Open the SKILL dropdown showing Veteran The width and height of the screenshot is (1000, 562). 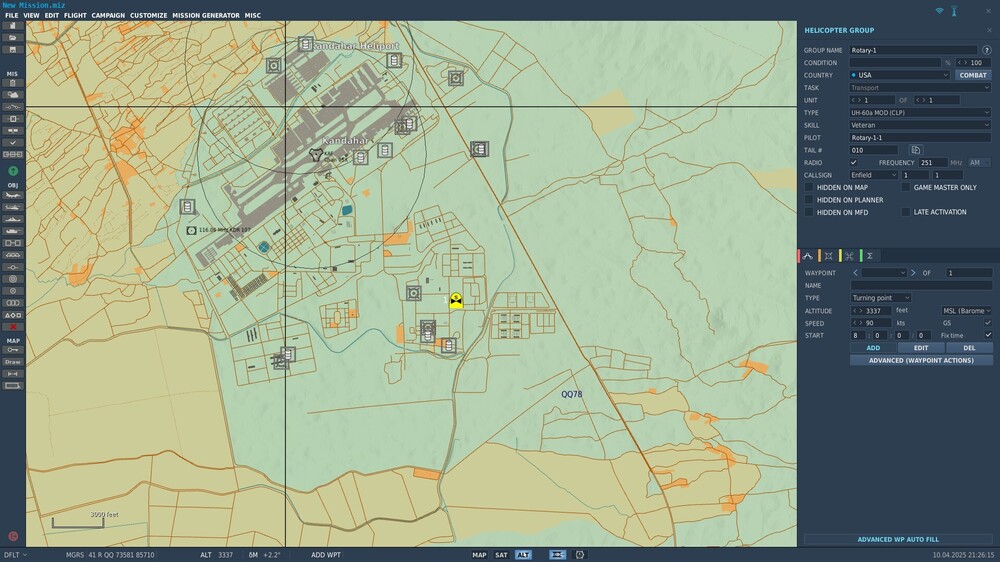coord(920,125)
